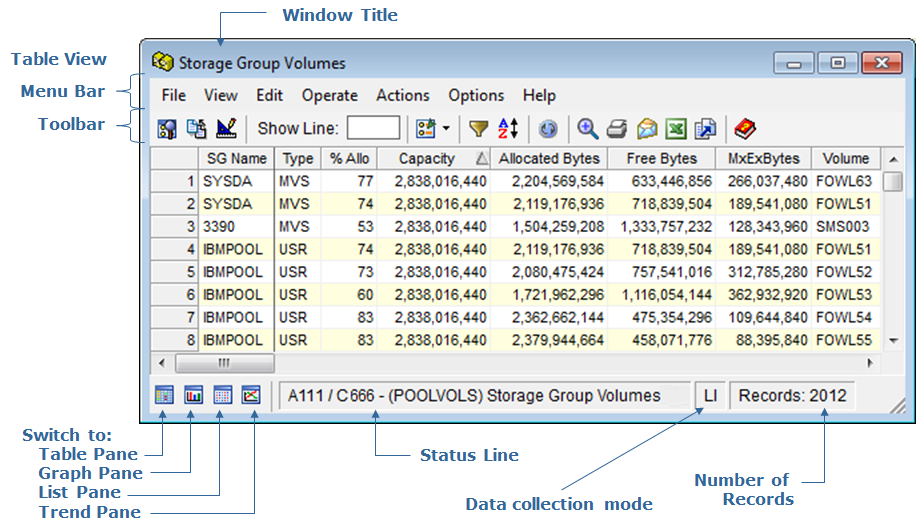Click the printer icon
The width and height of the screenshot is (916, 531).
point(617,128)
